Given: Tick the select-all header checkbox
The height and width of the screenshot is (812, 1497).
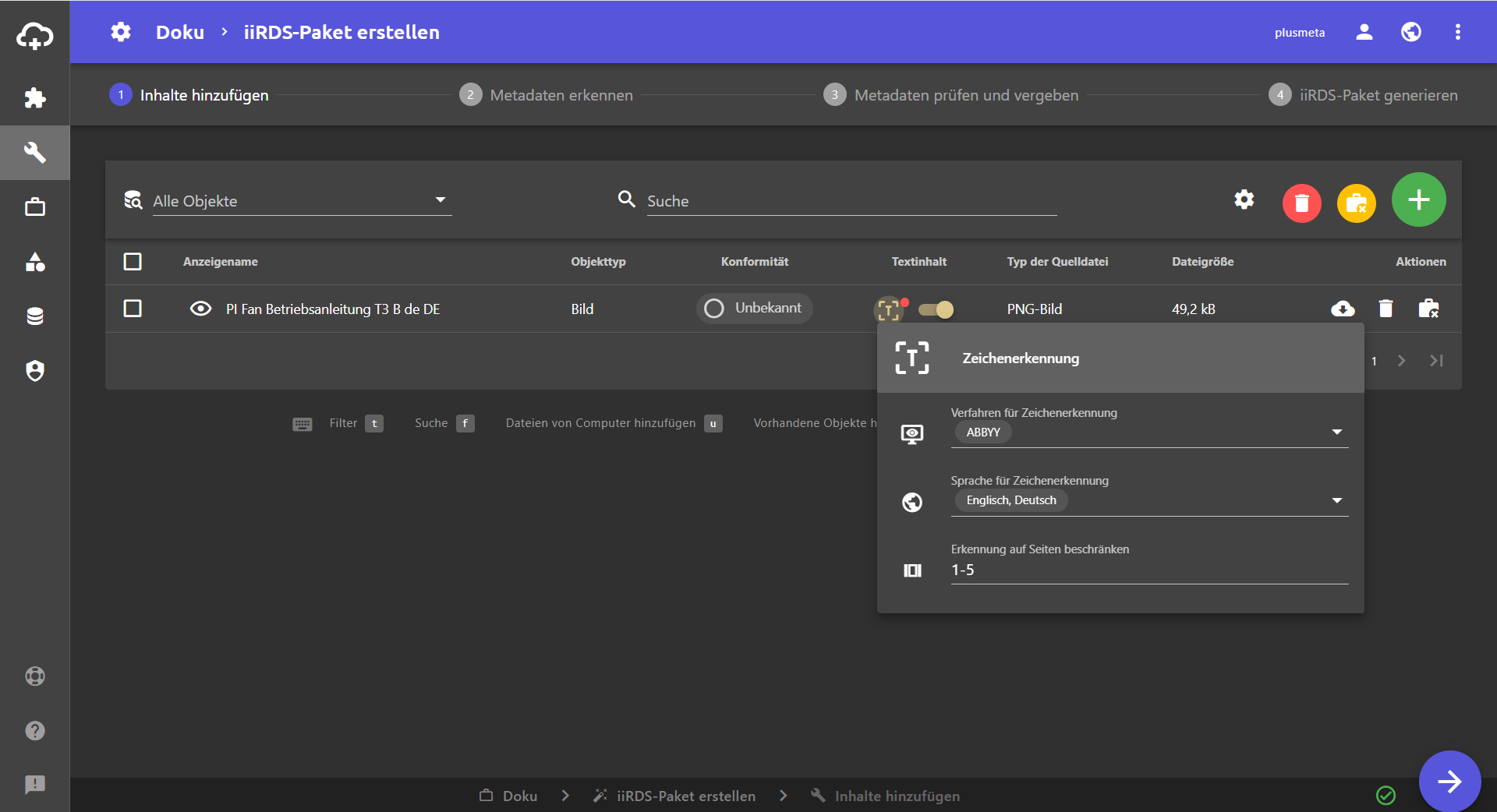Looking at the screenshot, I should click(x=133, y=261).
